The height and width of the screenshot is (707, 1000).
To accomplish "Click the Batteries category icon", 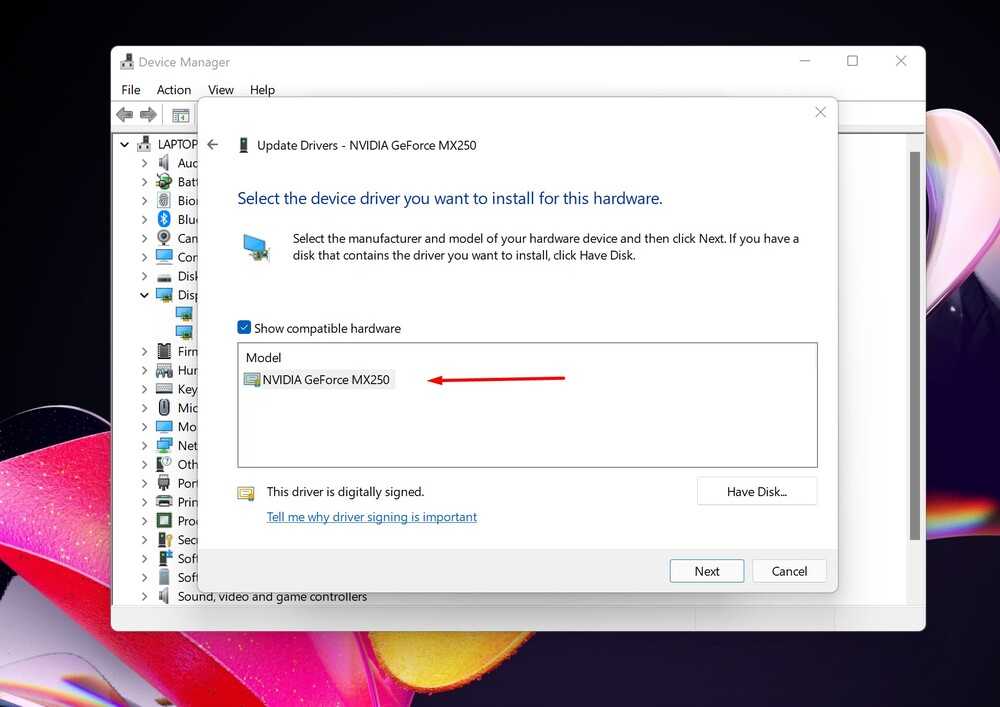I will (x=164, y=182).
